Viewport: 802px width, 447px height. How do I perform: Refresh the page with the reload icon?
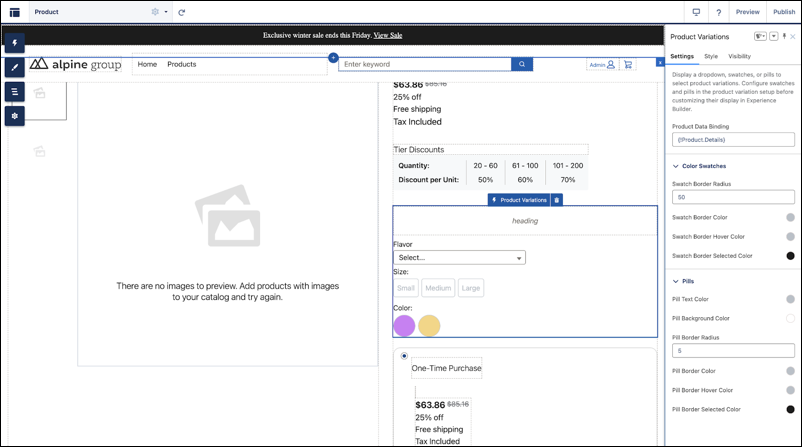tap(182, 12)
